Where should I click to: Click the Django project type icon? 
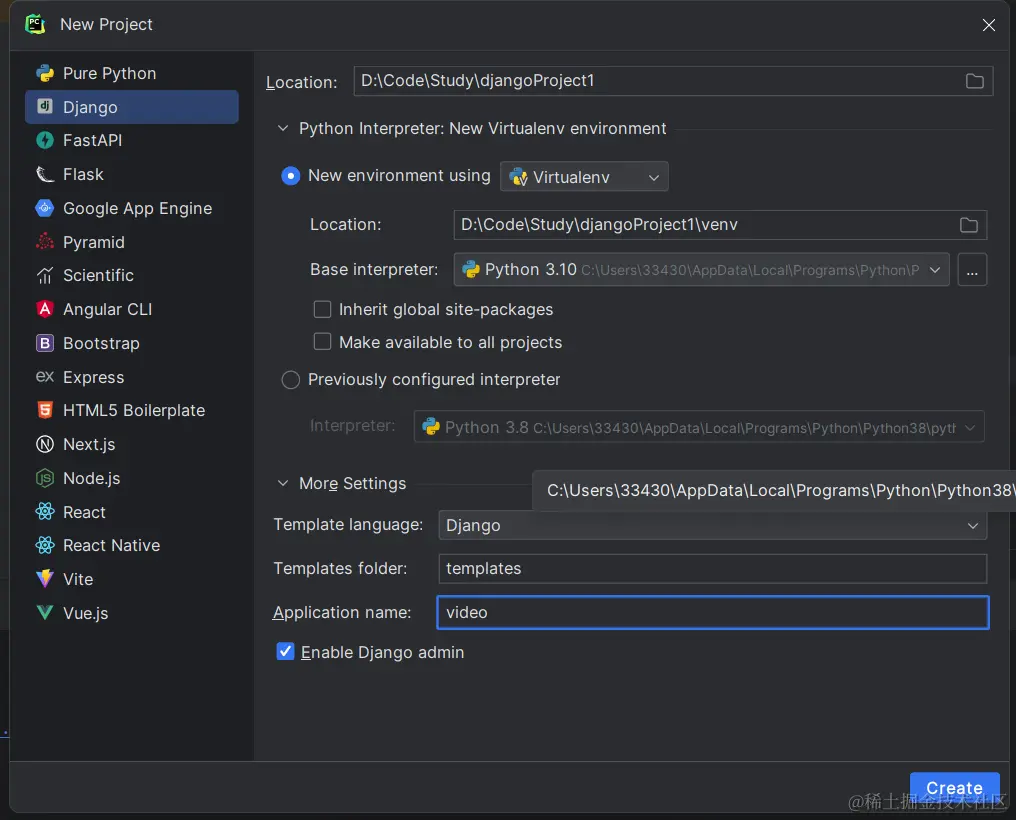pyautogui.click(x=45, y=107)
